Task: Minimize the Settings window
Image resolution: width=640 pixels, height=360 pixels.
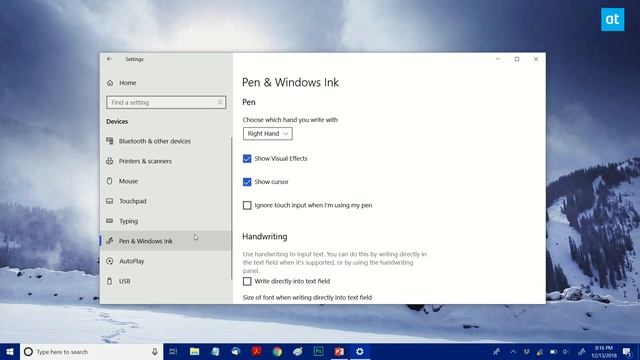Action: pos(498,59)
